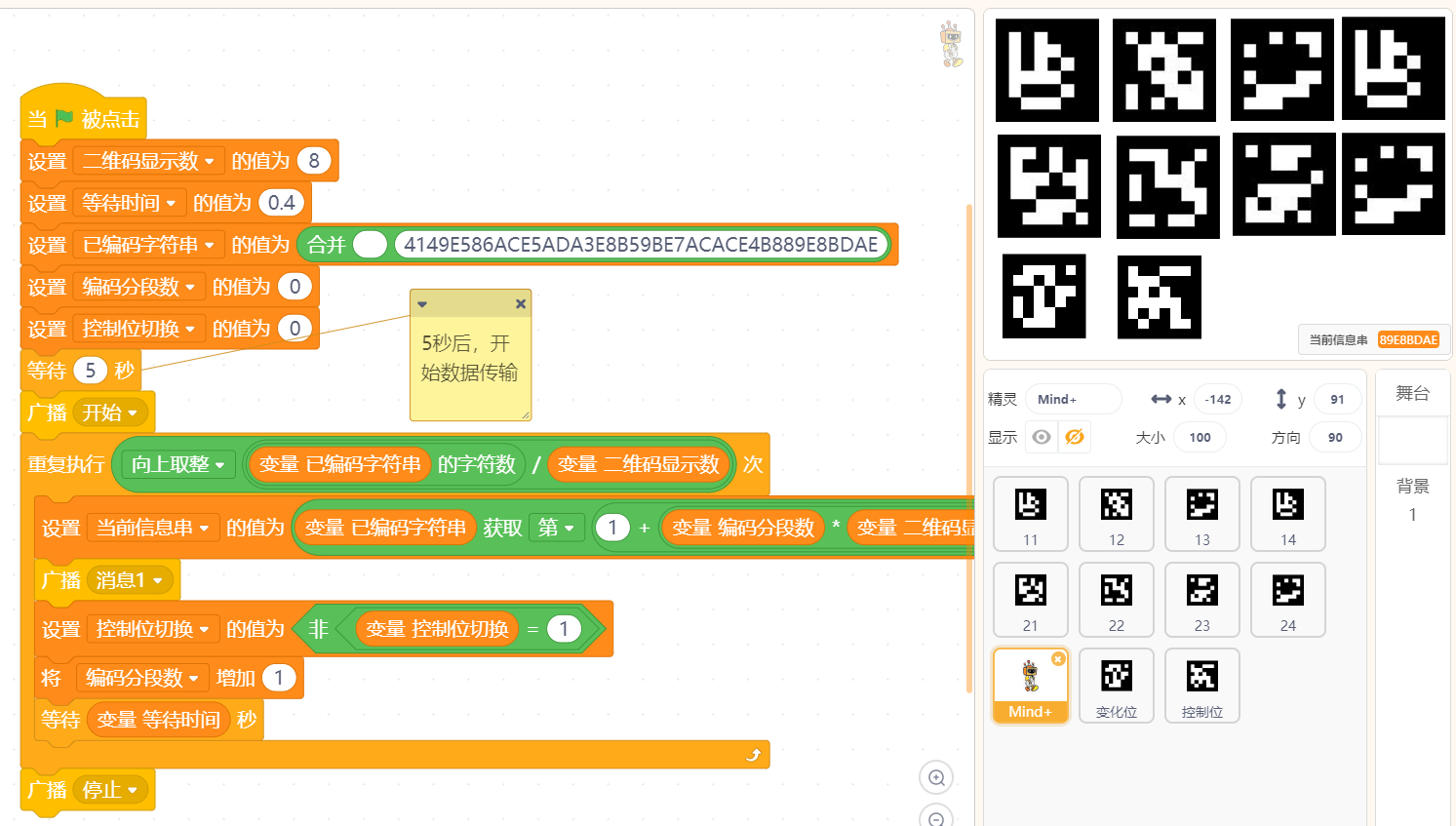Zoom in the script workspace
The width and height of the screenshot is (1456, 826).
coord(936,777)
